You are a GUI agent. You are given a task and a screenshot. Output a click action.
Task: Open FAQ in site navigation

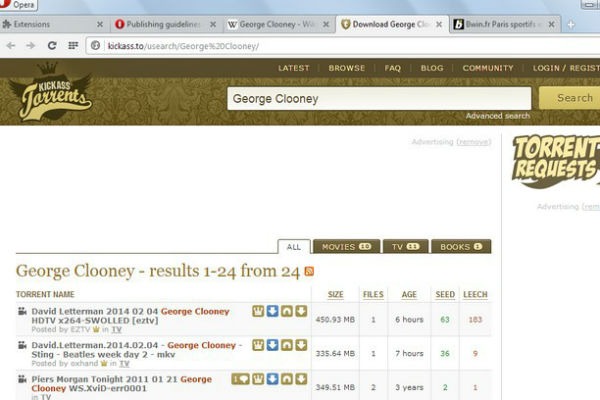(393, 68)
